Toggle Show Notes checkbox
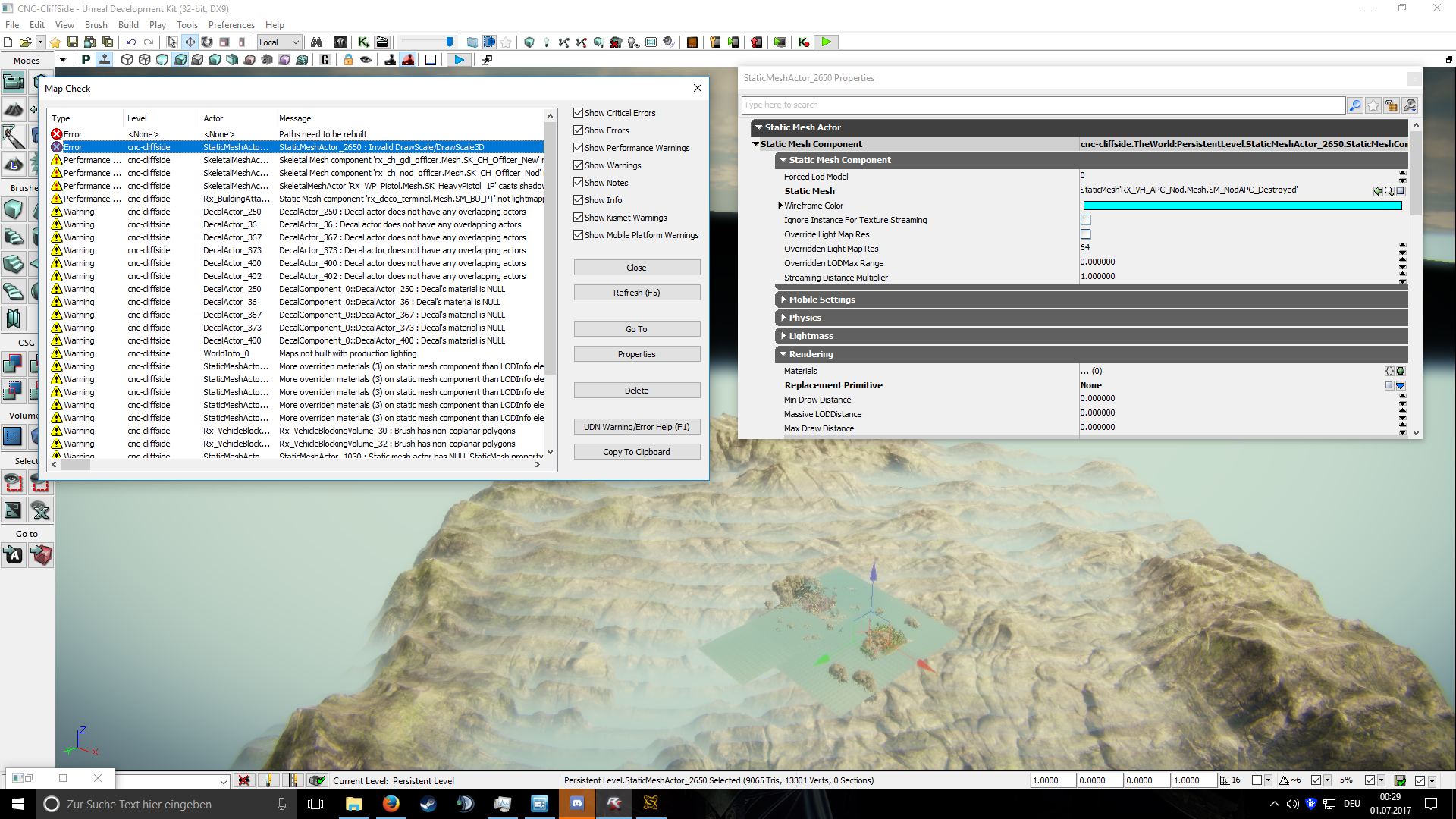Image resolution: width=1456 pixels, height=819 pixels. pyautogui.click(x=579, y=183)
